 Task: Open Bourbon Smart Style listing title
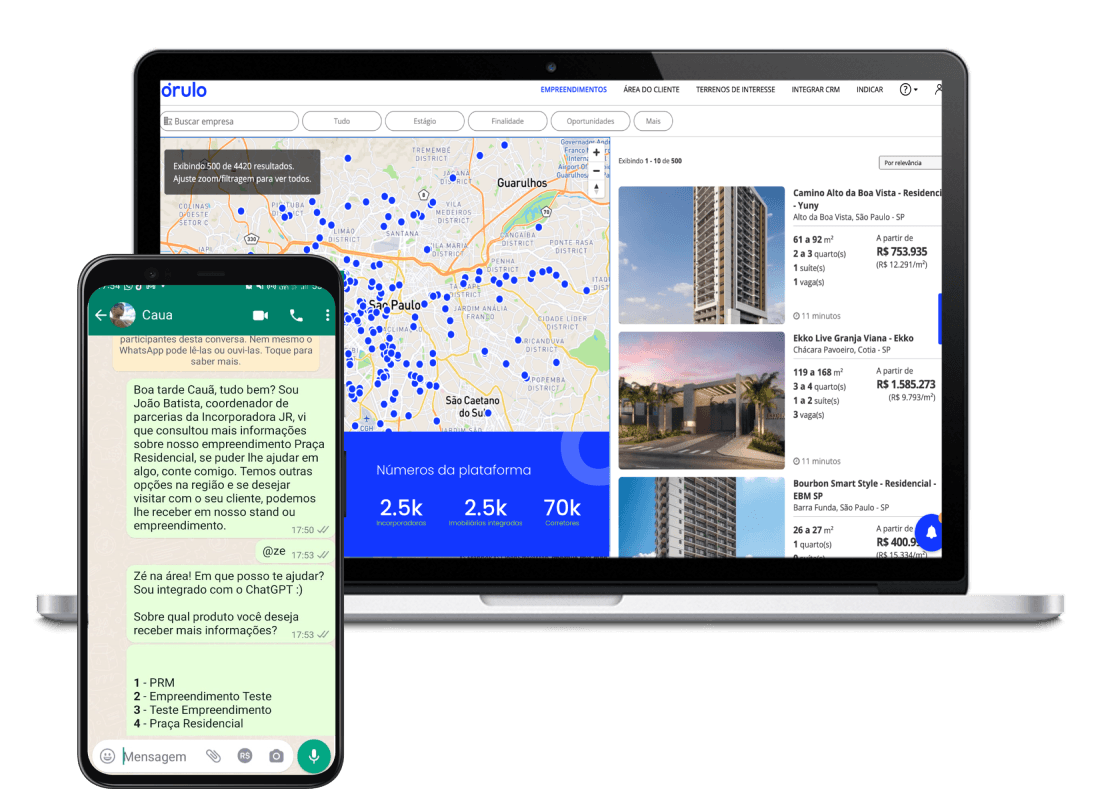point(864,489)
